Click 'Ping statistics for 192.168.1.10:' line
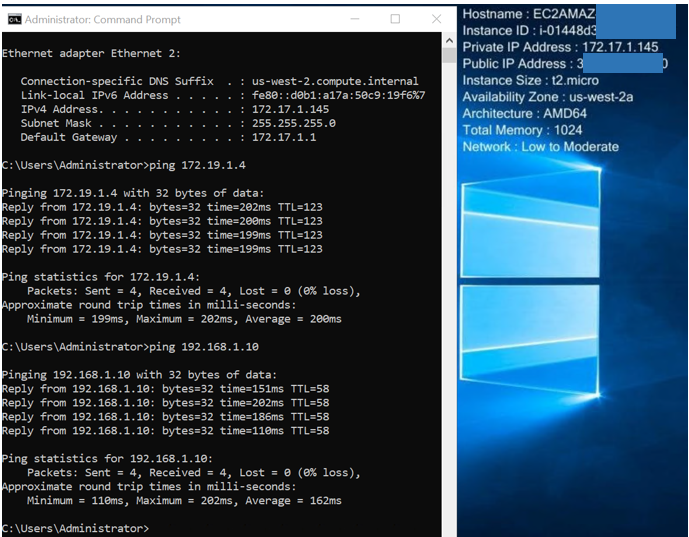The image size is (689, 537). [x=108, y=459]
